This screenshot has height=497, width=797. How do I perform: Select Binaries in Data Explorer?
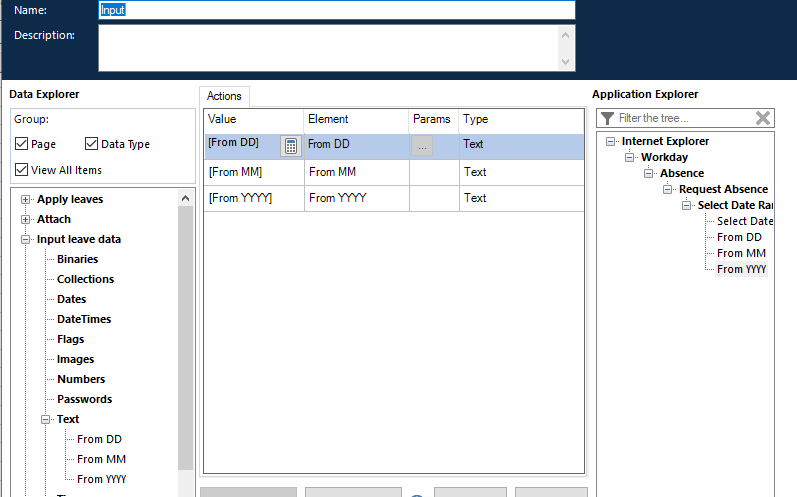point(77,259)
